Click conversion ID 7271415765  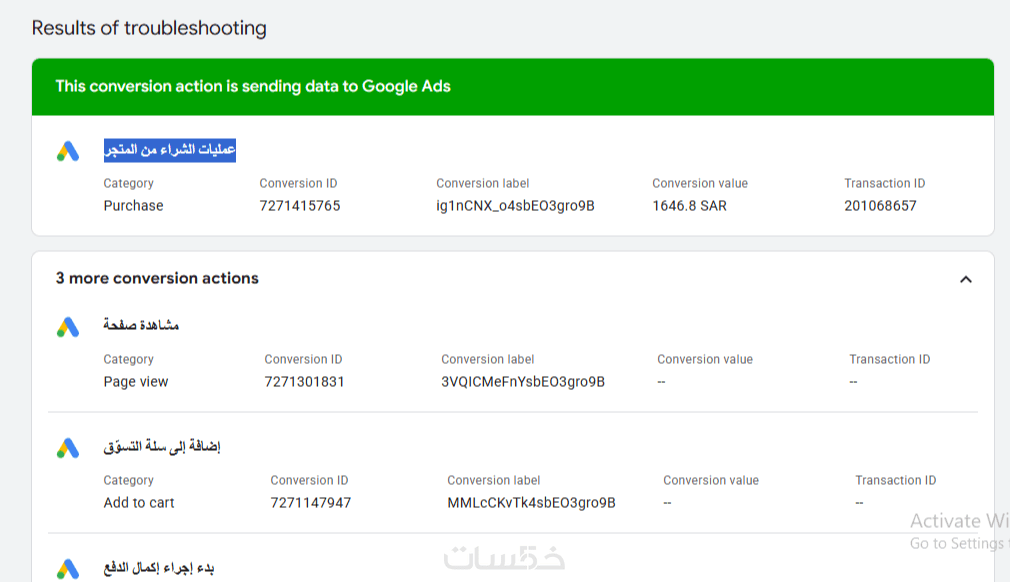point(299,206)
